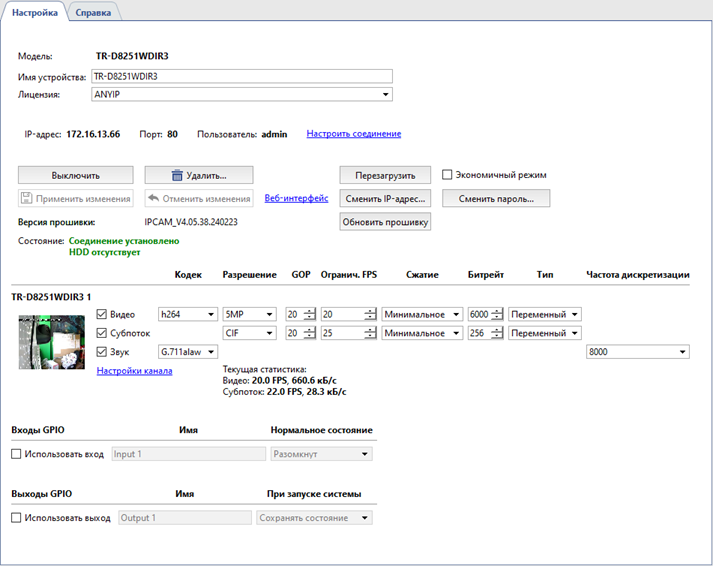Select the Настройка tab
Viewport: 713px width, 566px height.
tap(35, 12)
